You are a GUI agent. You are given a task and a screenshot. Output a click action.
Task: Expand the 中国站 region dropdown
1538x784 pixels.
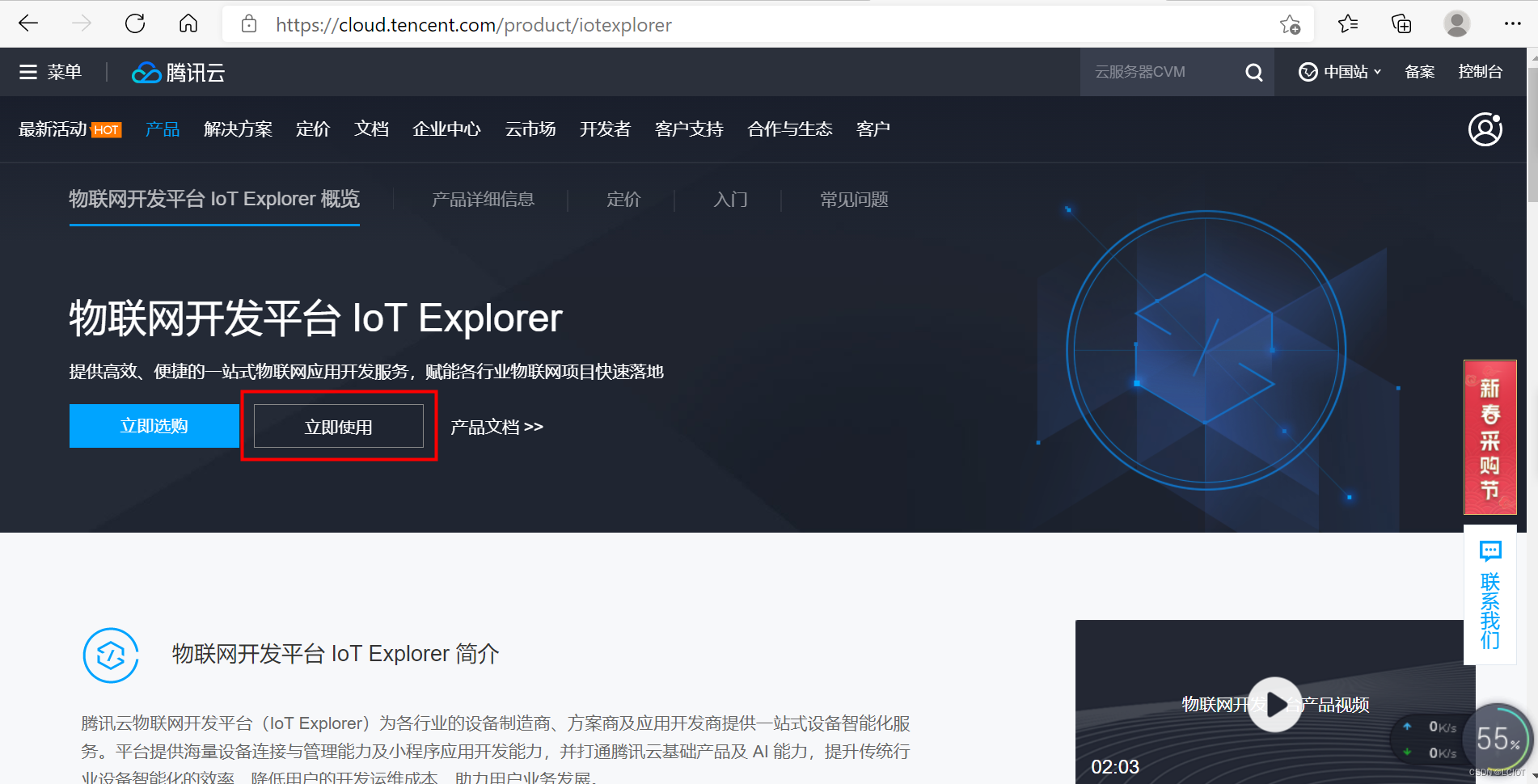point(1340,72)
